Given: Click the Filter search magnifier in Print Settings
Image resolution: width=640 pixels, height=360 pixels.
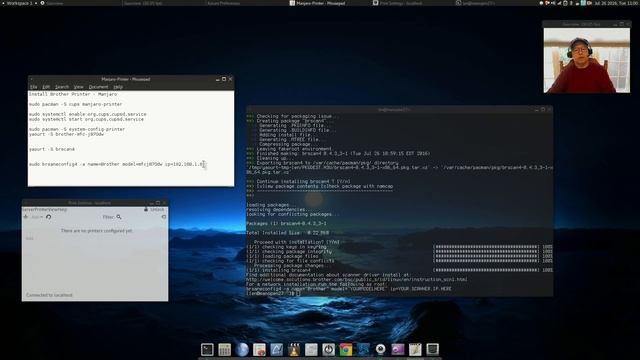Looking at the screenshot, I should [x=119, y=217].
